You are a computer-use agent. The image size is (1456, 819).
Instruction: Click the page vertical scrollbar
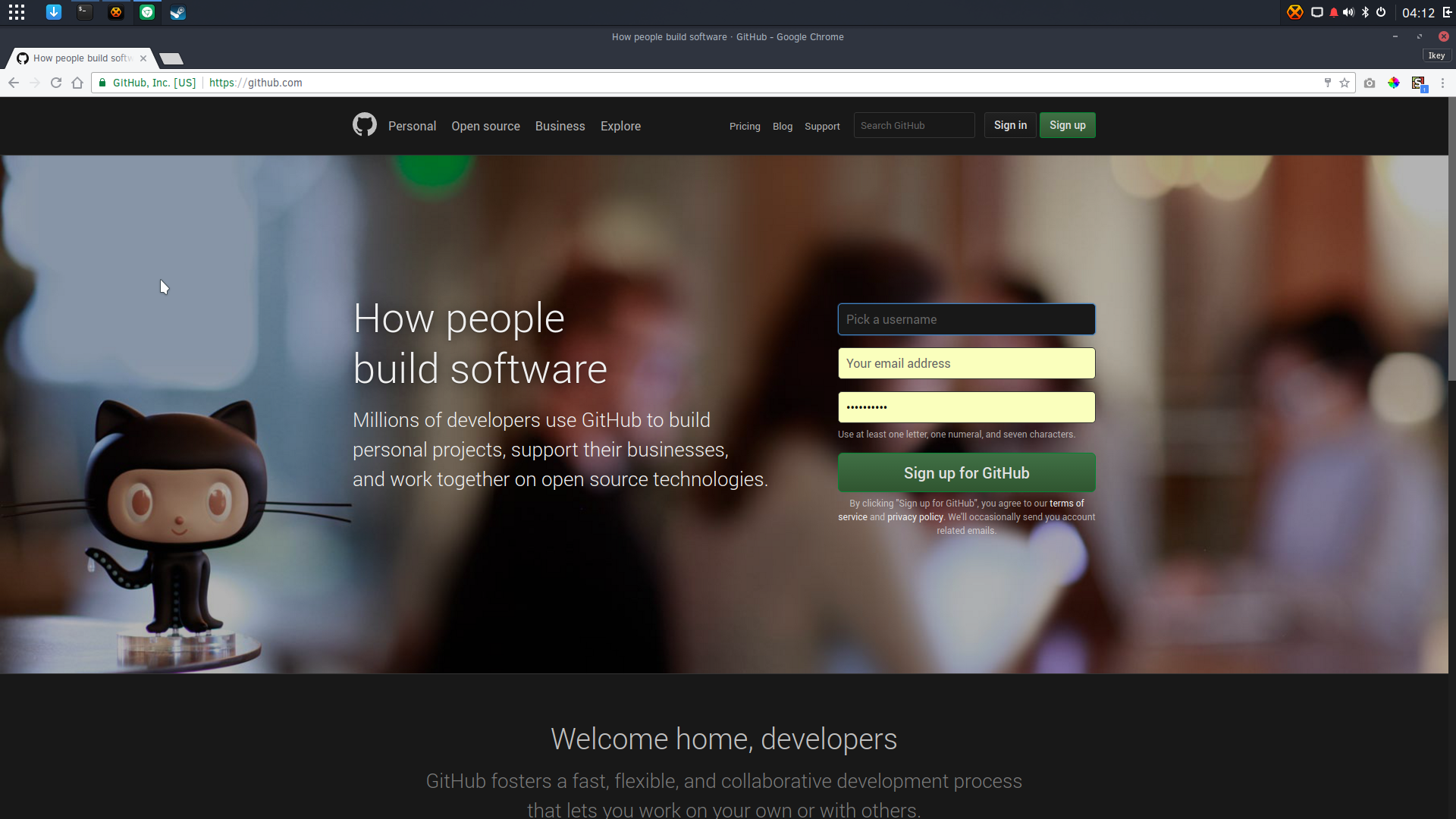[x=1451, y=239]
